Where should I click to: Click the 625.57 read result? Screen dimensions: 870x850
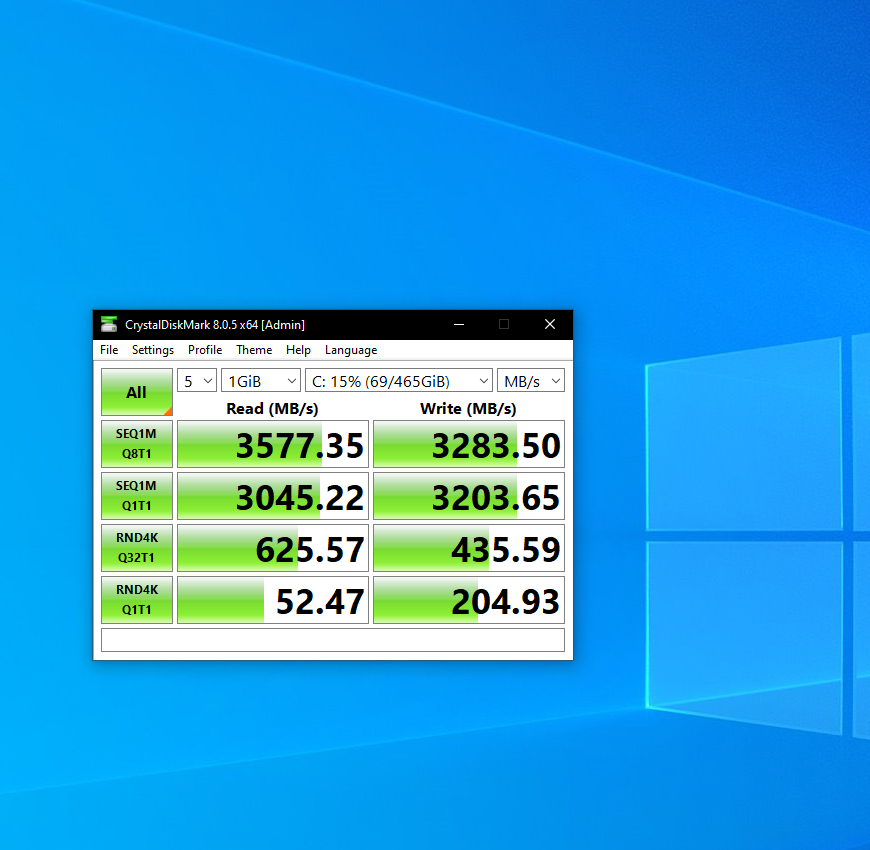coord(273,548)
